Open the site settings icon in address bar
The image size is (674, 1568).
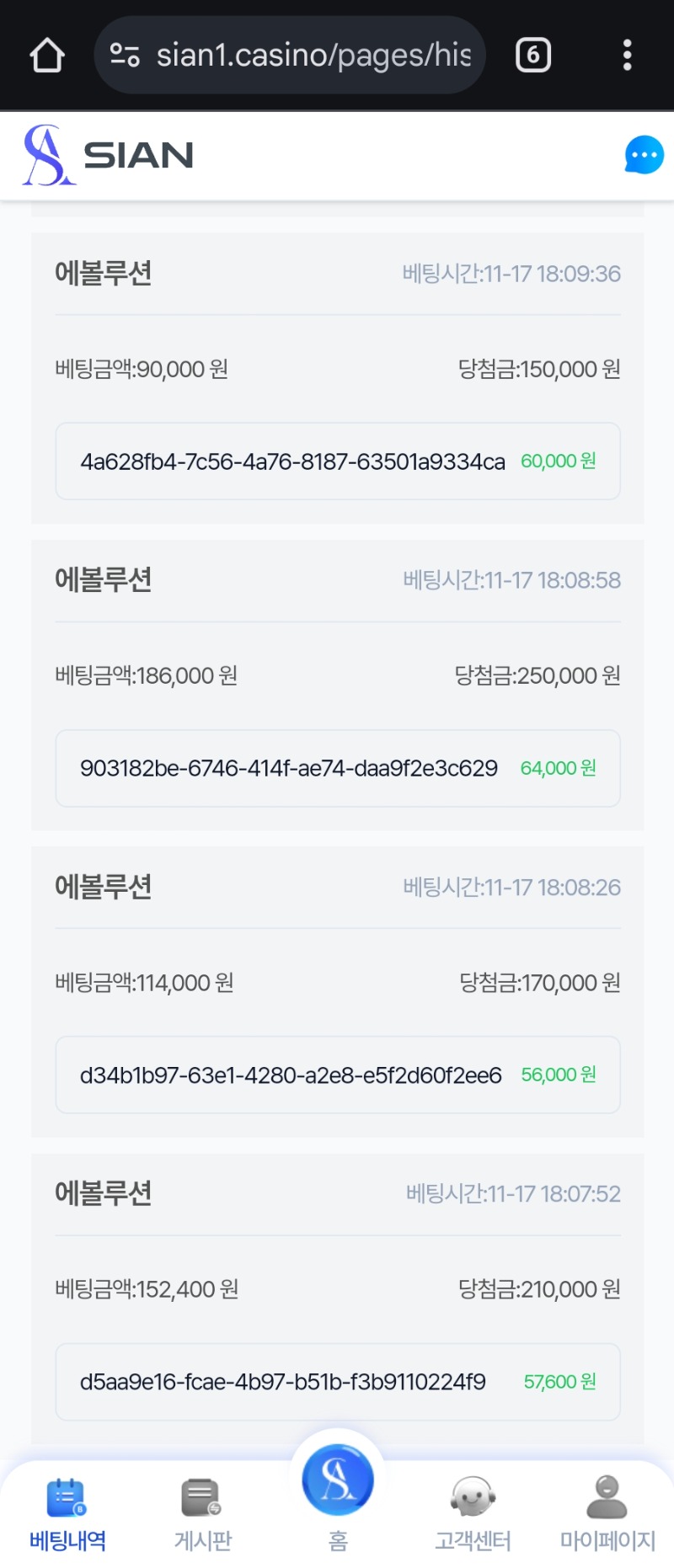[125, 56]
